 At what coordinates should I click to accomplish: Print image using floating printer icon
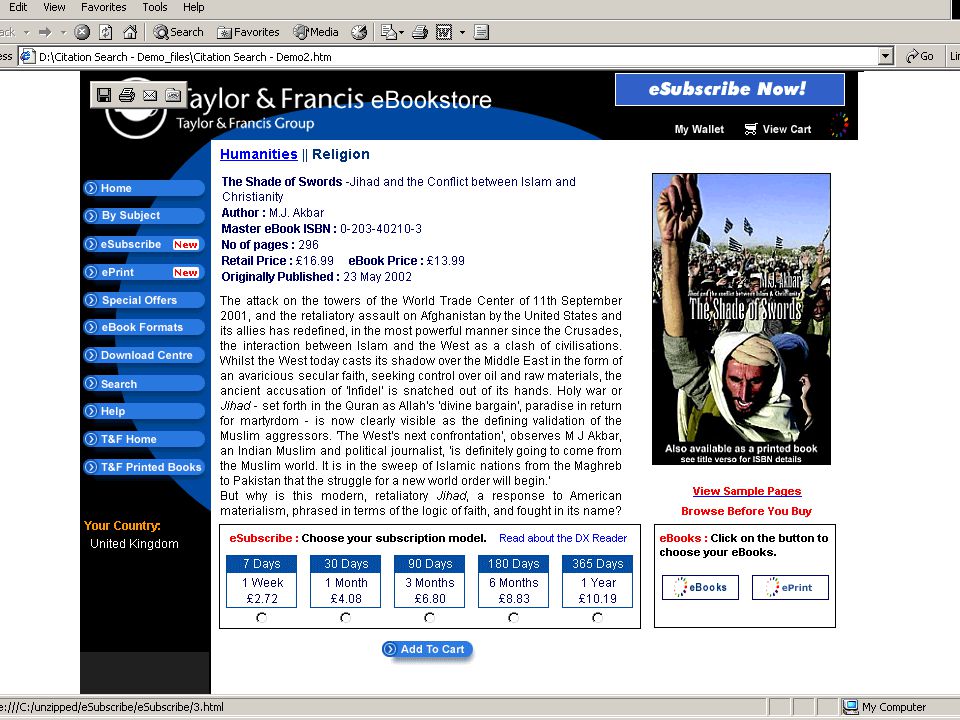point(127,95)
